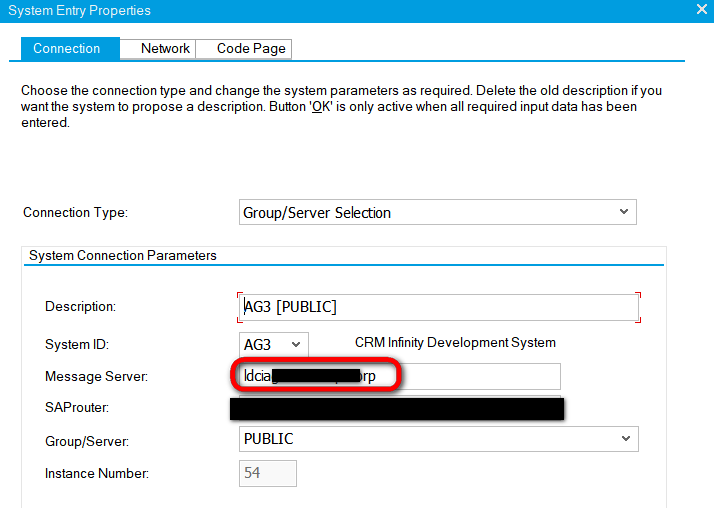
Task: Click the Description input field
Action: [x=439, y=307]
